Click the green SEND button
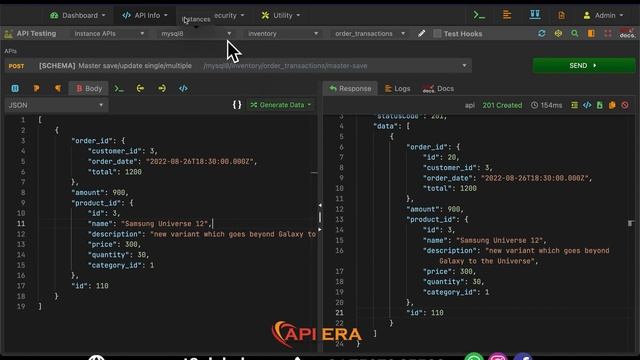 tap(584, 66)
